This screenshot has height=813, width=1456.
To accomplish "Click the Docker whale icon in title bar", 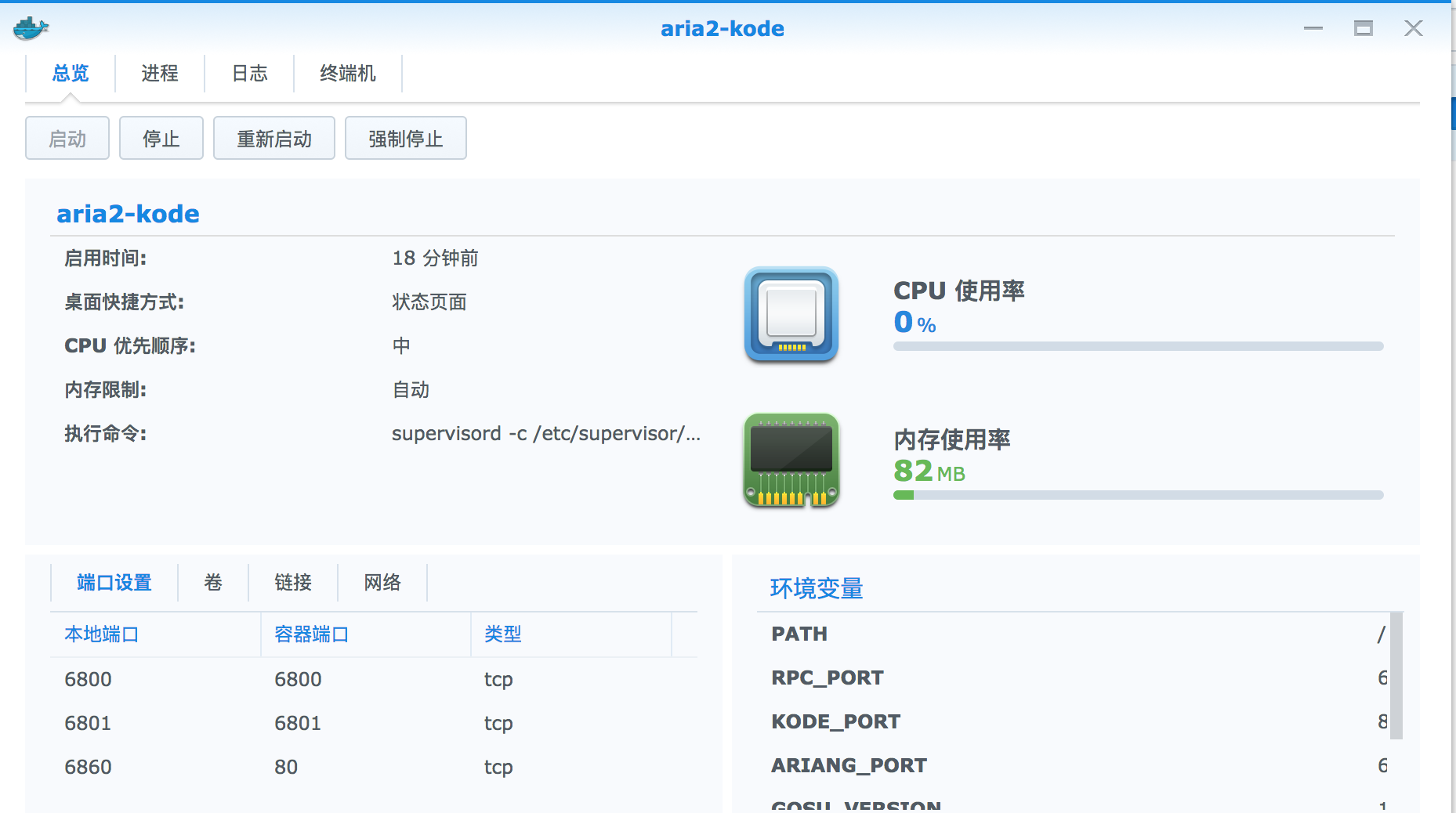I will click(x=31, y=28).
